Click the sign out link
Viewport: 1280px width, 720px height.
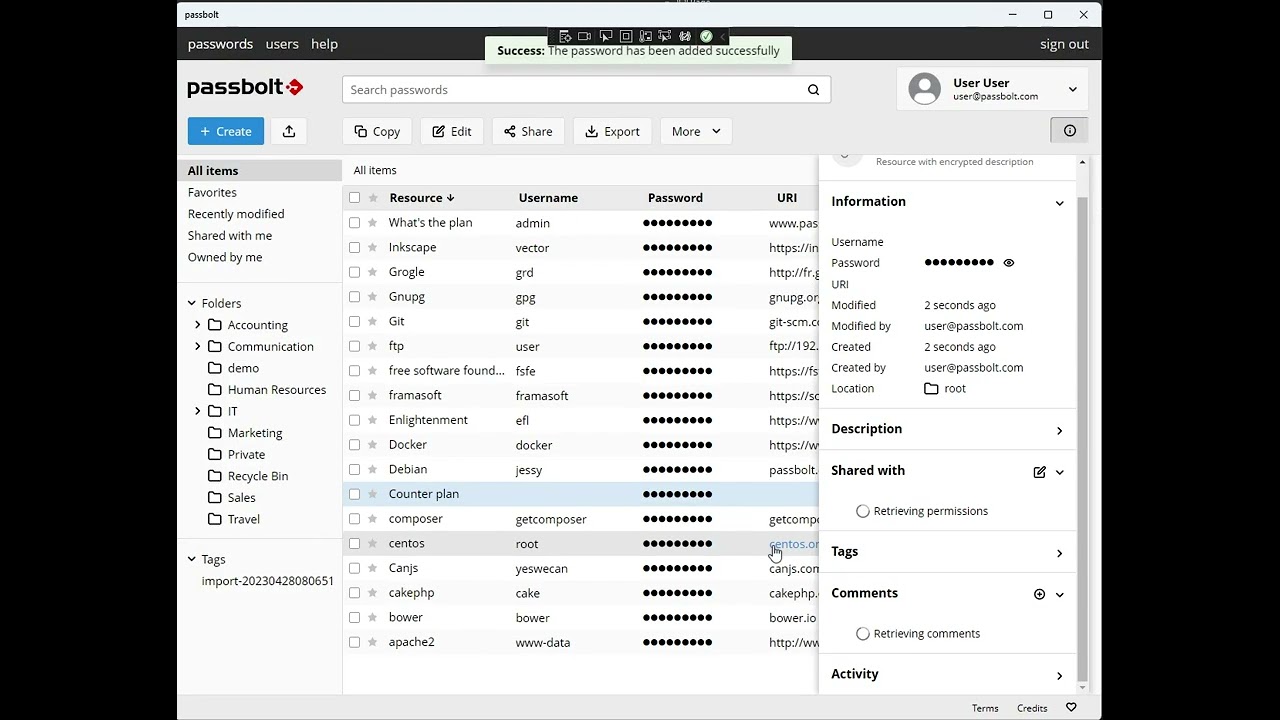click(1064, 44)
